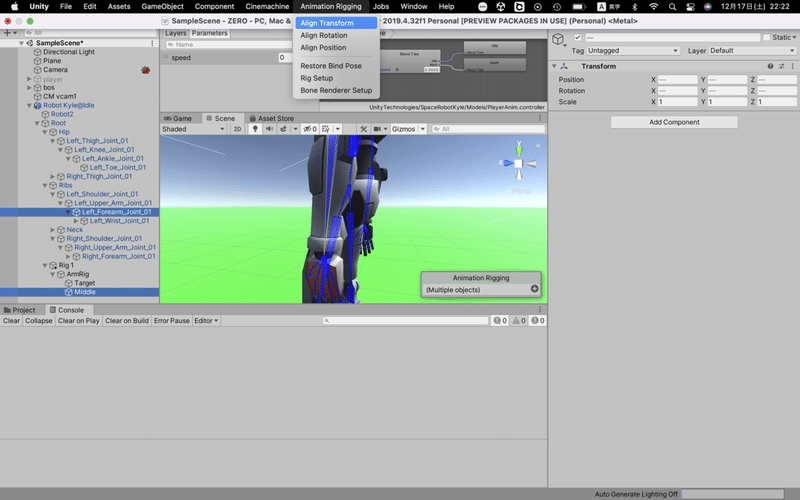Click the Animation Rigging overlay plus icon
The image size is (800, 500).
534,289
